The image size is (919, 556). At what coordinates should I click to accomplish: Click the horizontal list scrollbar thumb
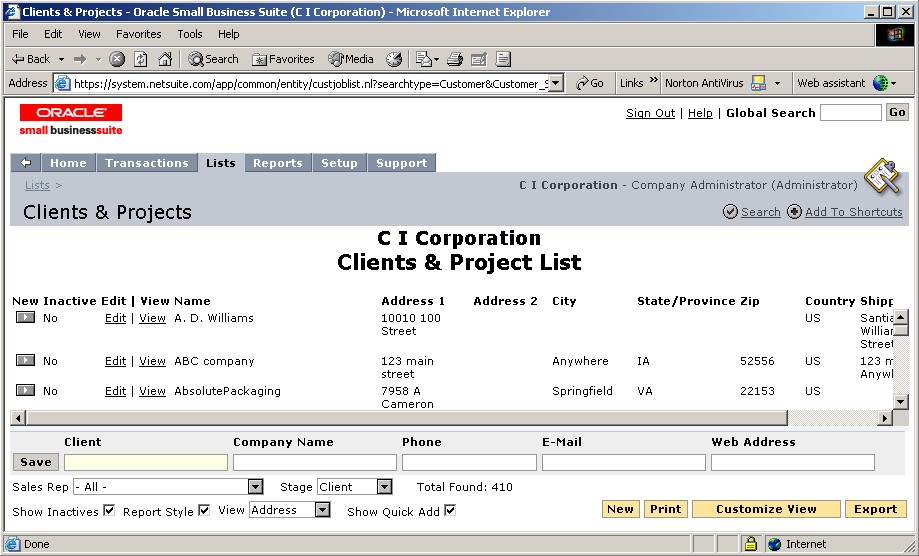coord(407,418)
